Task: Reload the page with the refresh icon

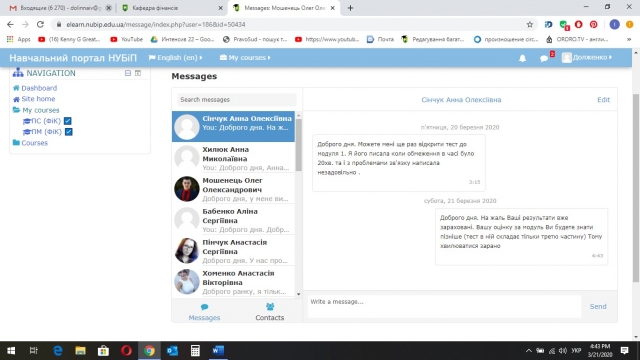Action: coord(40,24)
